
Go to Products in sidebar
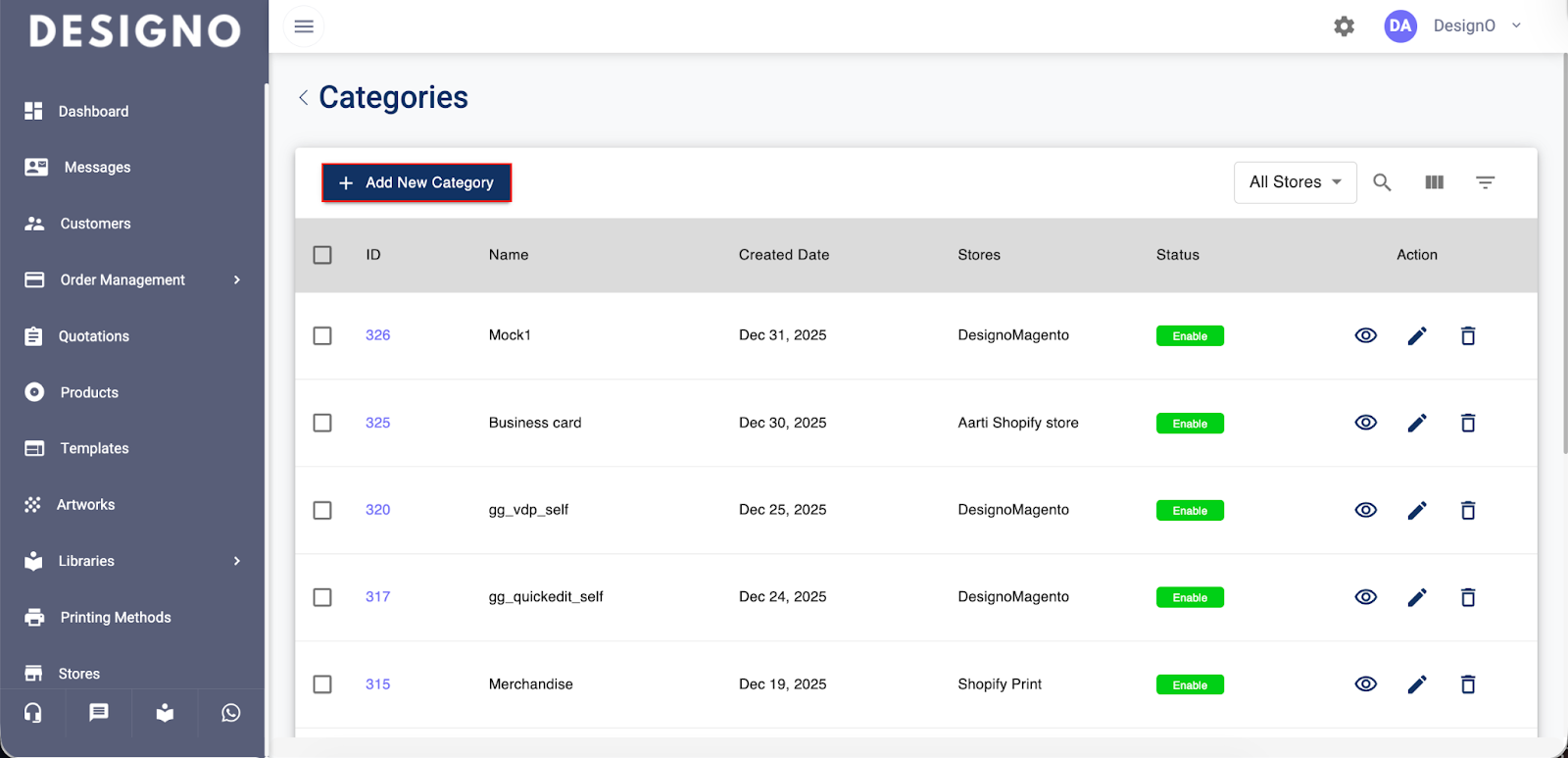pyautogui.click(x=89, y=392)
